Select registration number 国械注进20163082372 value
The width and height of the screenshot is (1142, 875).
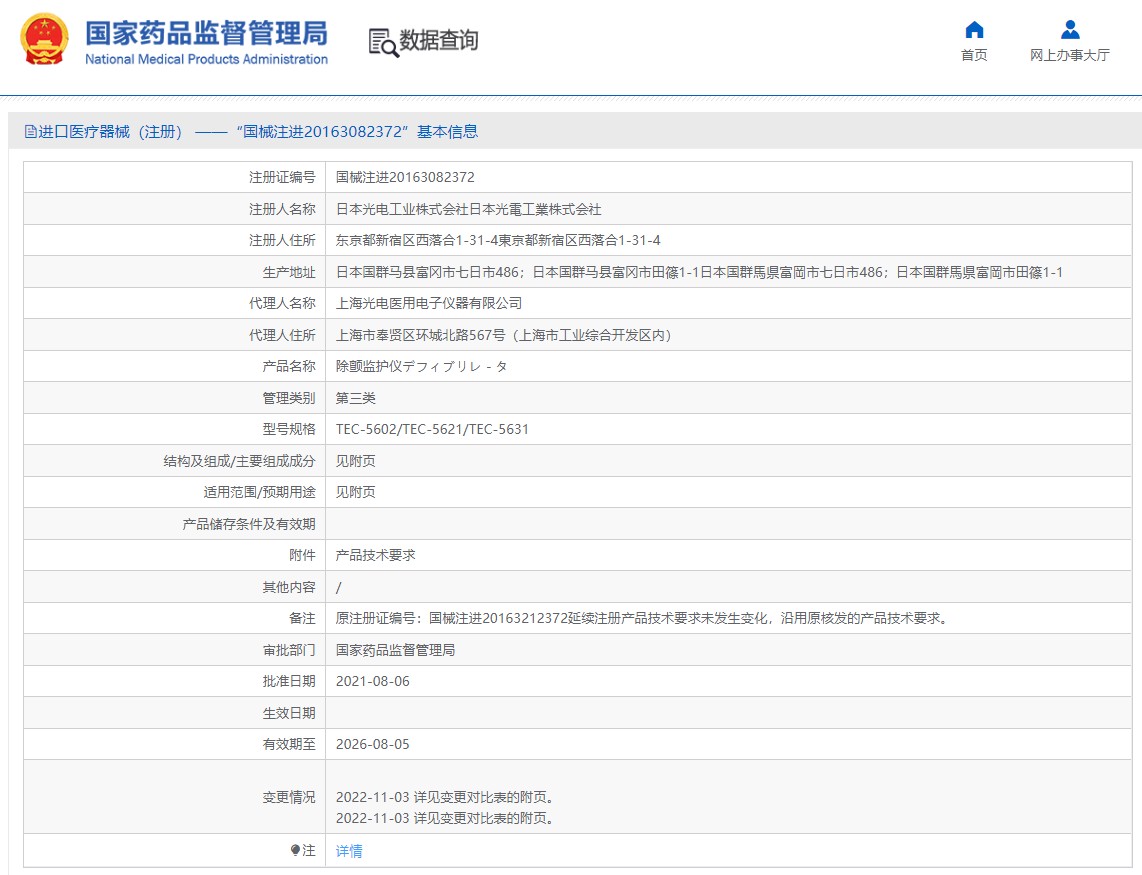point(405,177)
